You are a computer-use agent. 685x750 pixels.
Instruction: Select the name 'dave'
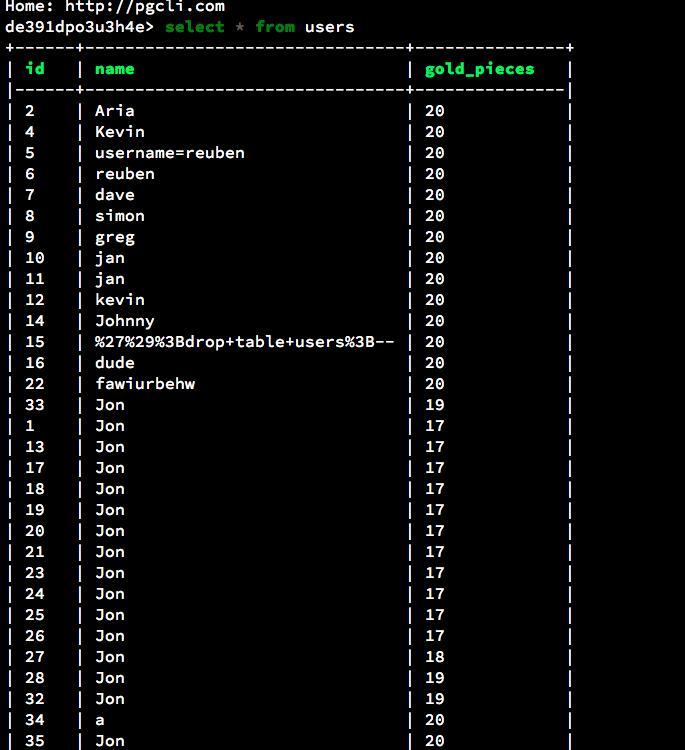pyautogui.click(x=115, y=195)
